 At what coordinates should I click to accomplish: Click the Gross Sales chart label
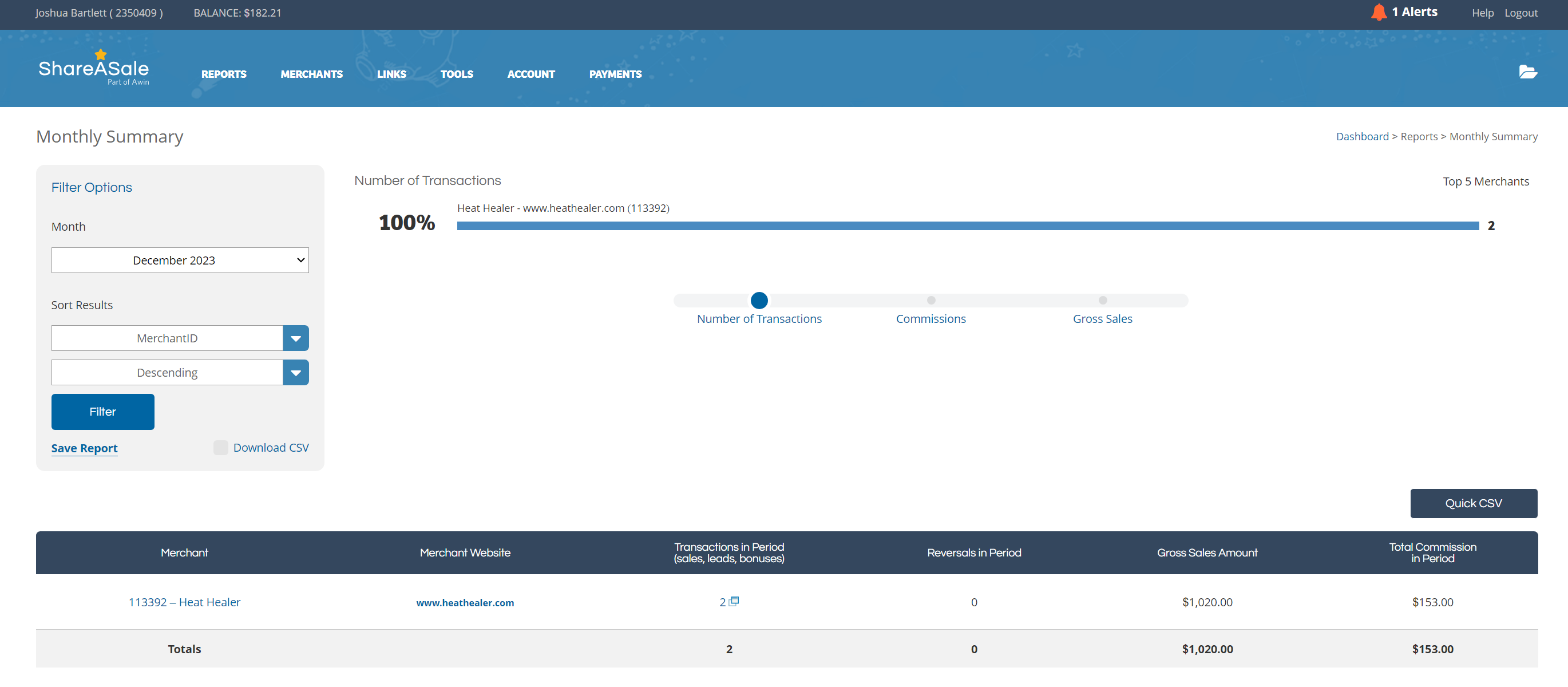pyautogui.click(x=1102, y=318)
